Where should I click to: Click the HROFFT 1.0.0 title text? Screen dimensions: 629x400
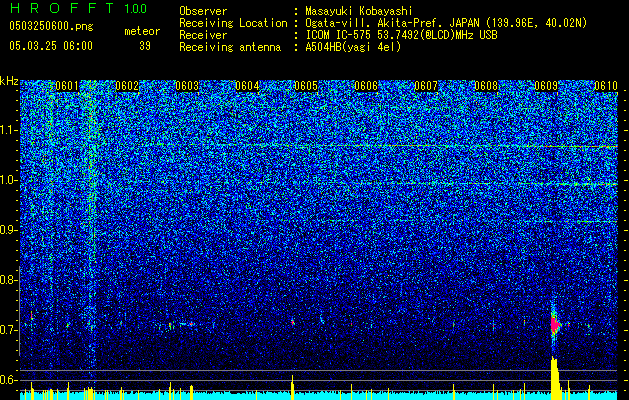tap(78, 8)
